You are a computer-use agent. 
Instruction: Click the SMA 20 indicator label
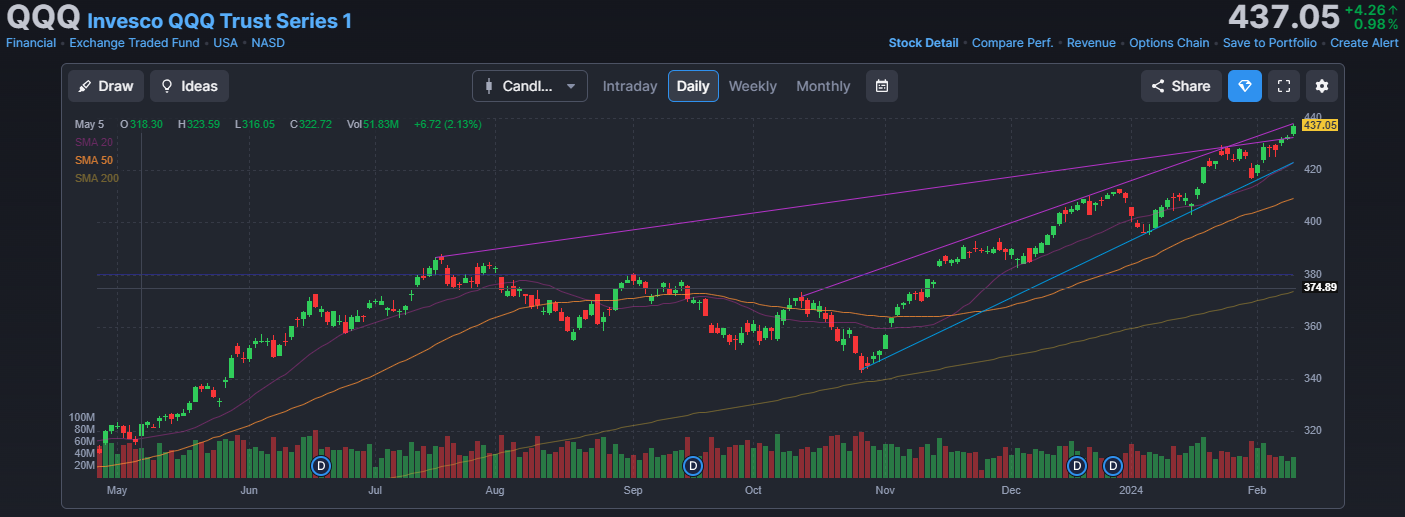click(94, 142)
